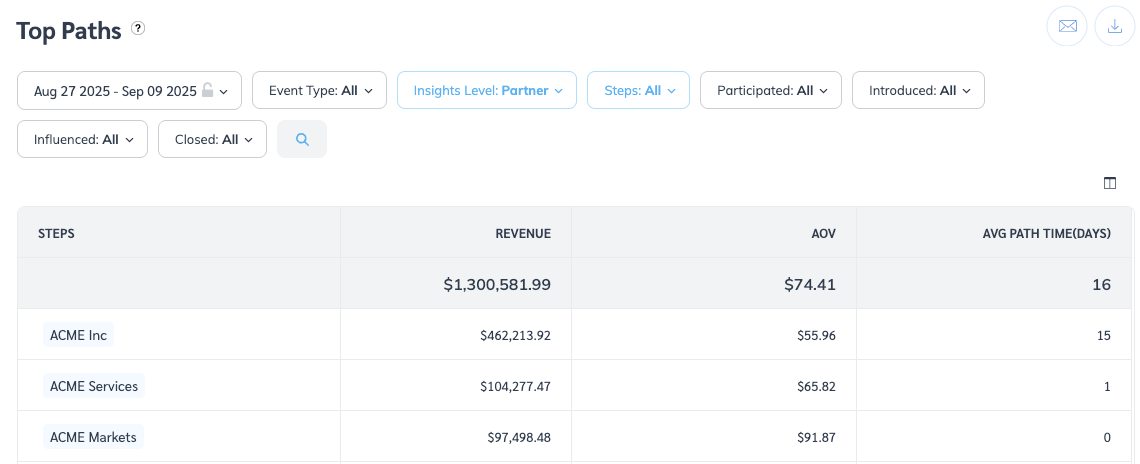Expand the Closed filter dropdown
1140x464 pixels.
click(x=212, y=139)
